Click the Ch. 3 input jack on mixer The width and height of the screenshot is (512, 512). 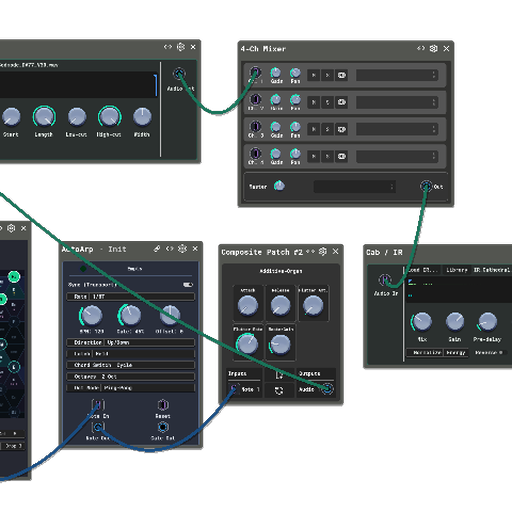tap(255, 126)
